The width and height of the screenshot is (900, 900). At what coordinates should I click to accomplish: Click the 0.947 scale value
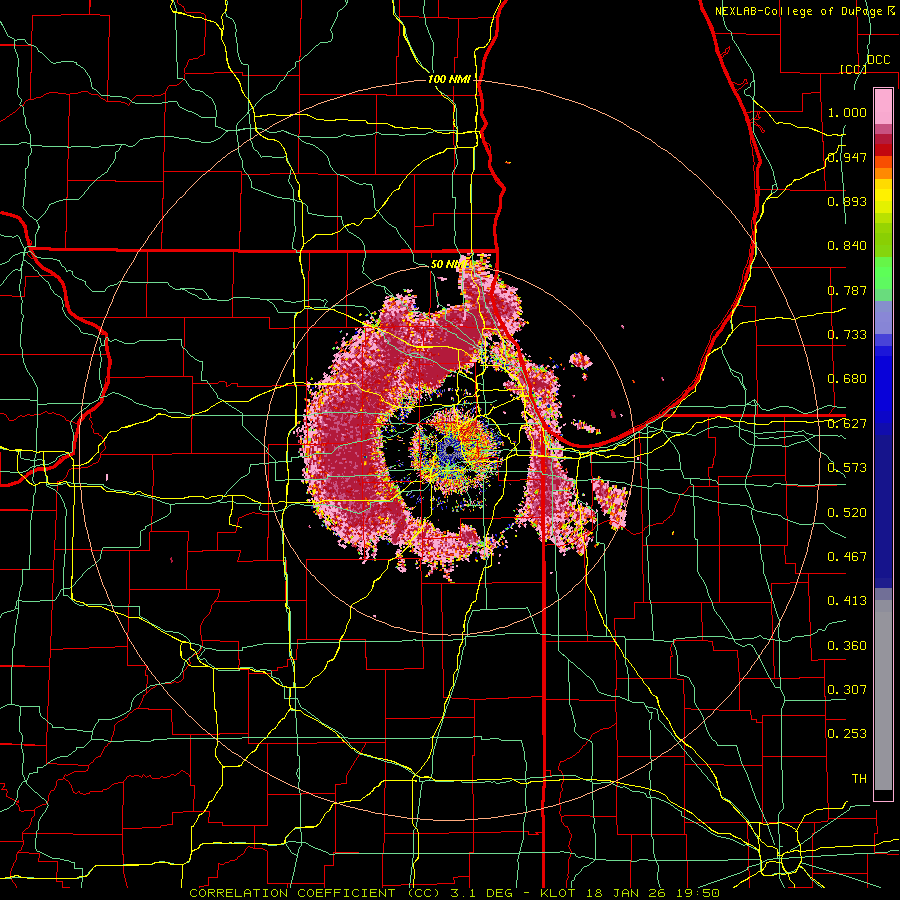pos(847,157)
